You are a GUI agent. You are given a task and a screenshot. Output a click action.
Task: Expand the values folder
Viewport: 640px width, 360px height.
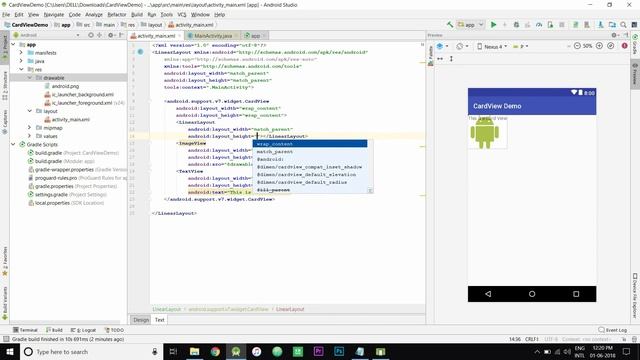(29, 136)
